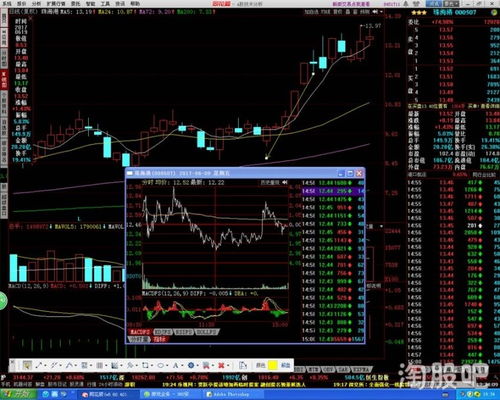This screenshot has height=400, width=500.
Task: Click the yellow color swatch in drawing toolbar
Action: point(273,365)
